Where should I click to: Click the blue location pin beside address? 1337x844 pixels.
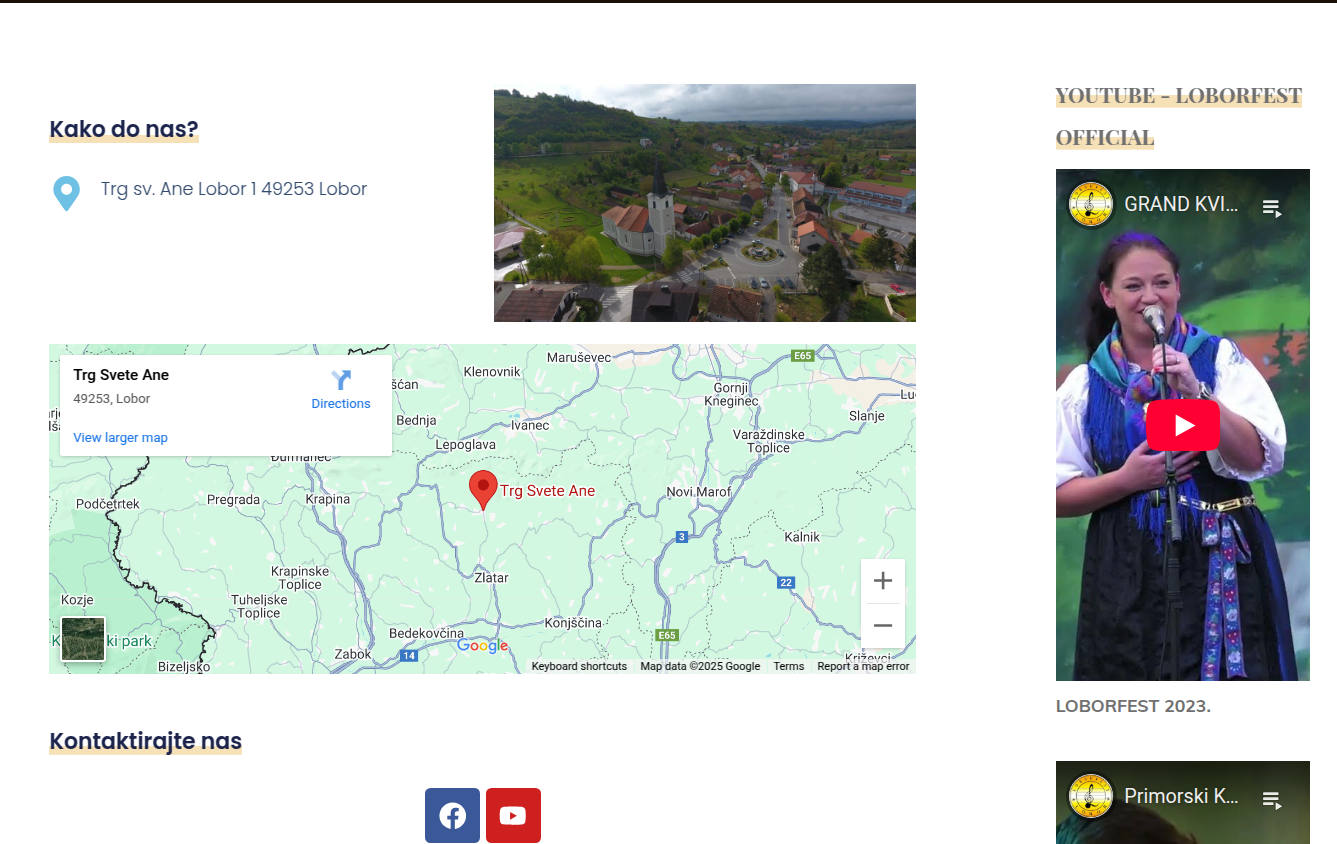(x=66, y=193)
